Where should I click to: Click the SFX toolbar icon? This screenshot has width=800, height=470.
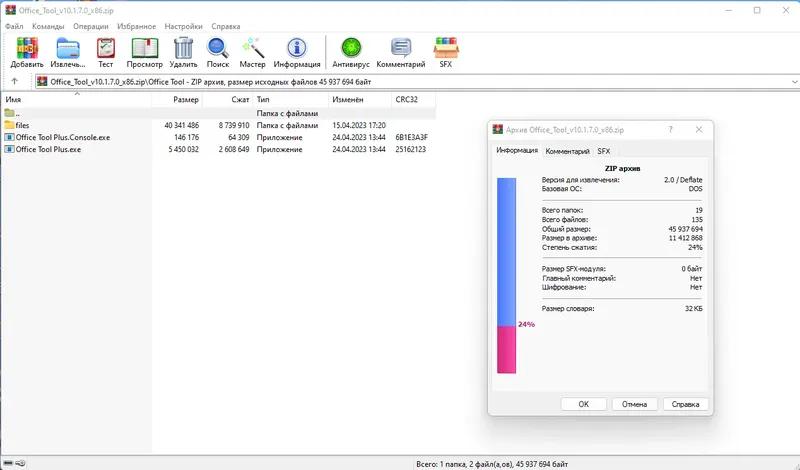point(446,48)
